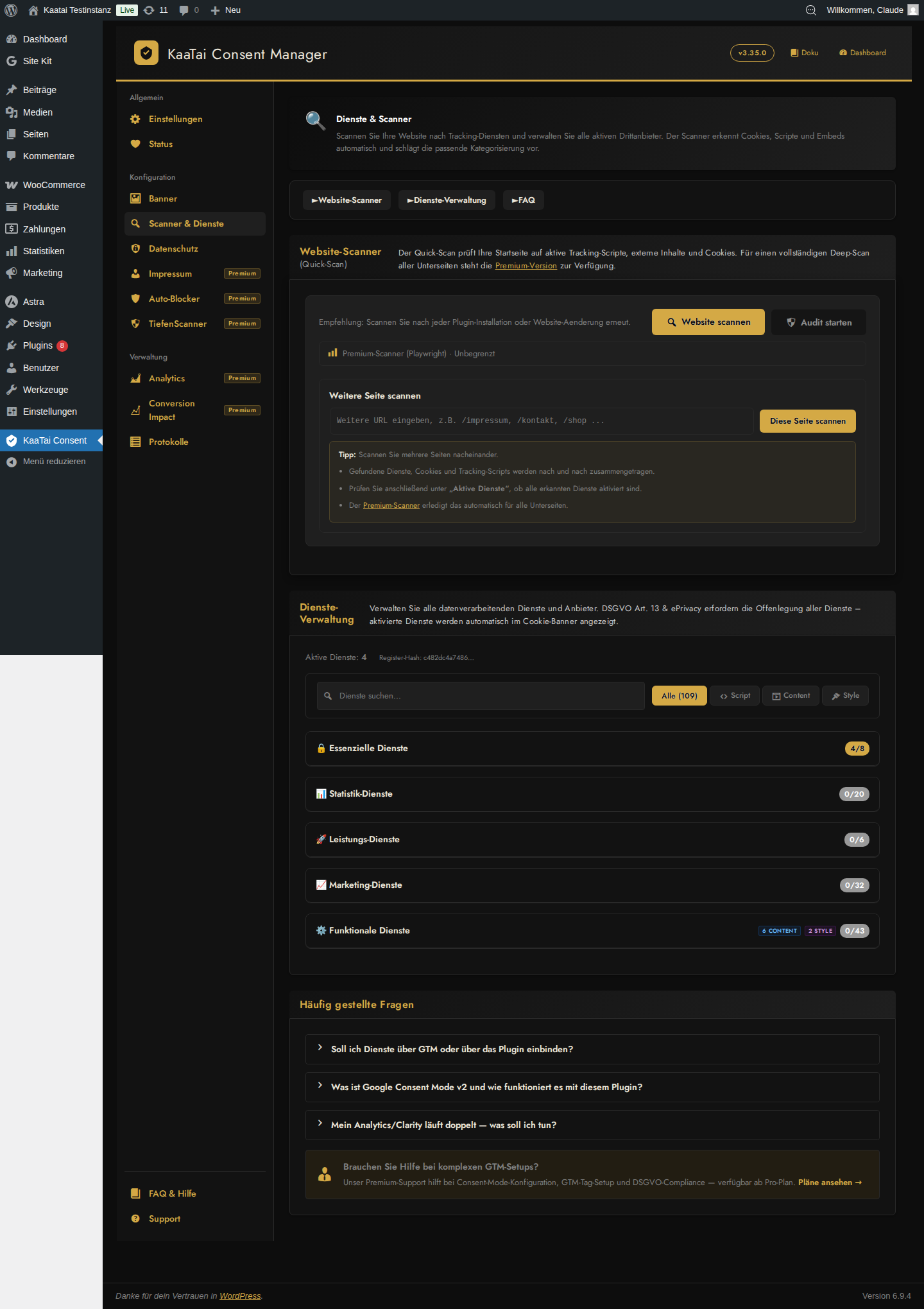Open Beiträge in WordPress menu

coord(51,90)
